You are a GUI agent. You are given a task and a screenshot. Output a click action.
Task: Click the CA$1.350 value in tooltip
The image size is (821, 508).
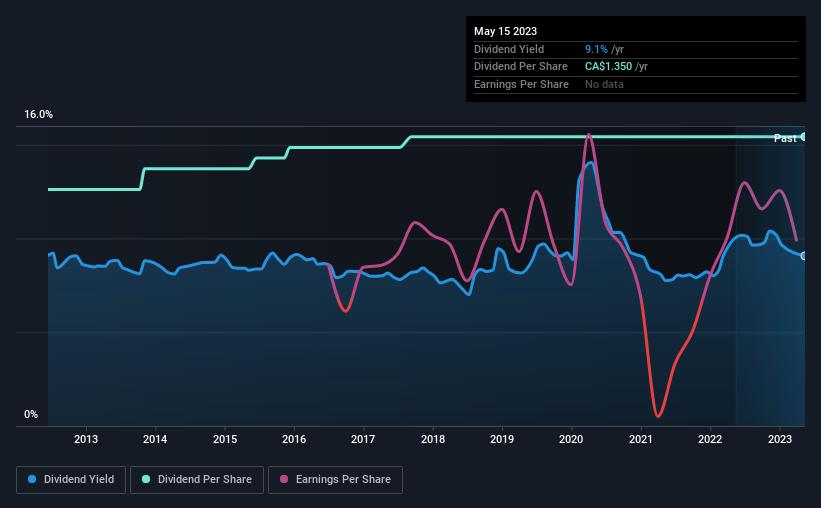pyautogui.click(x=608, y=67)
